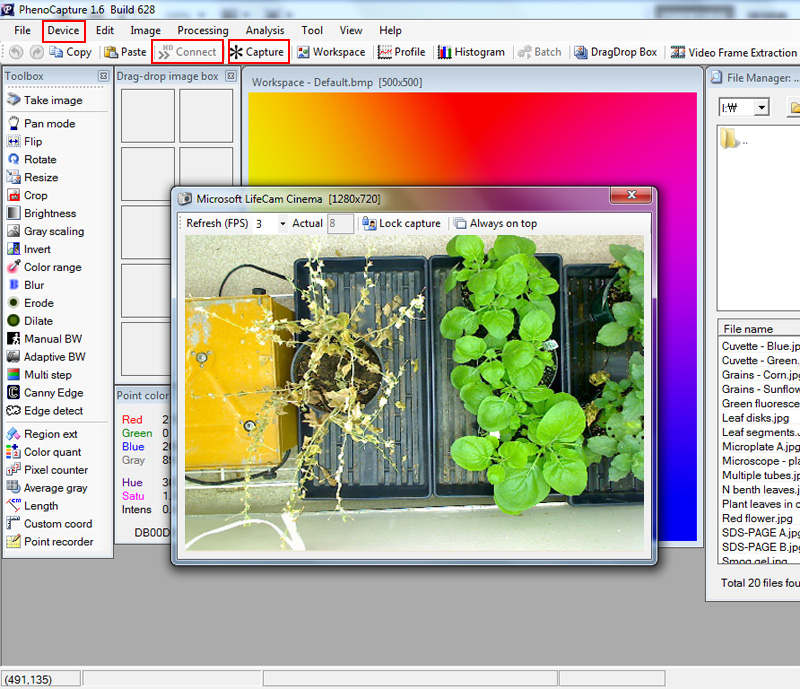Open the Pixel counter tool
Image resolution: width=800 pixels, height=689 pixels.
(x=55, y=470)
